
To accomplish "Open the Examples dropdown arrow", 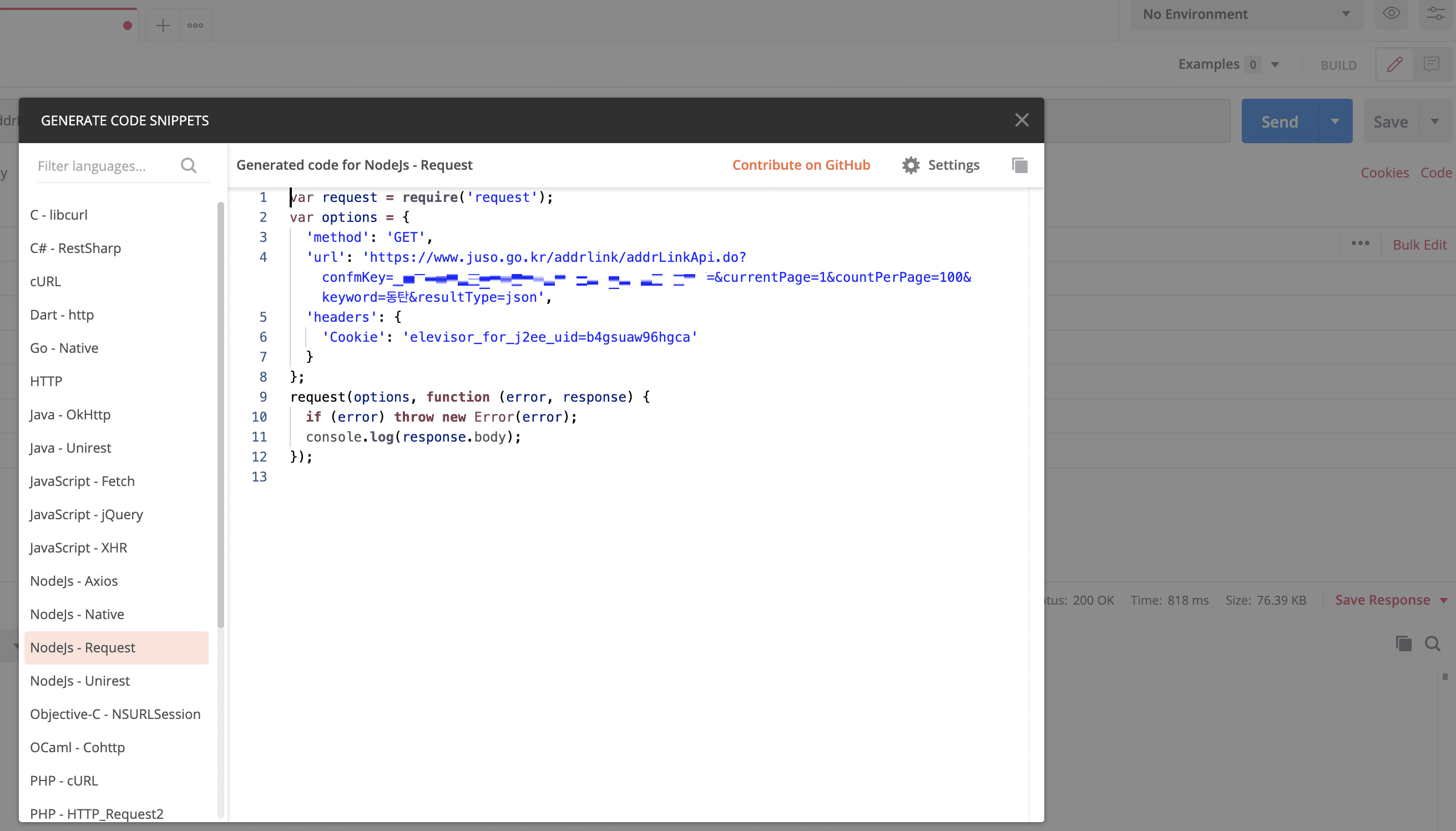I will tap(1275, 64).
